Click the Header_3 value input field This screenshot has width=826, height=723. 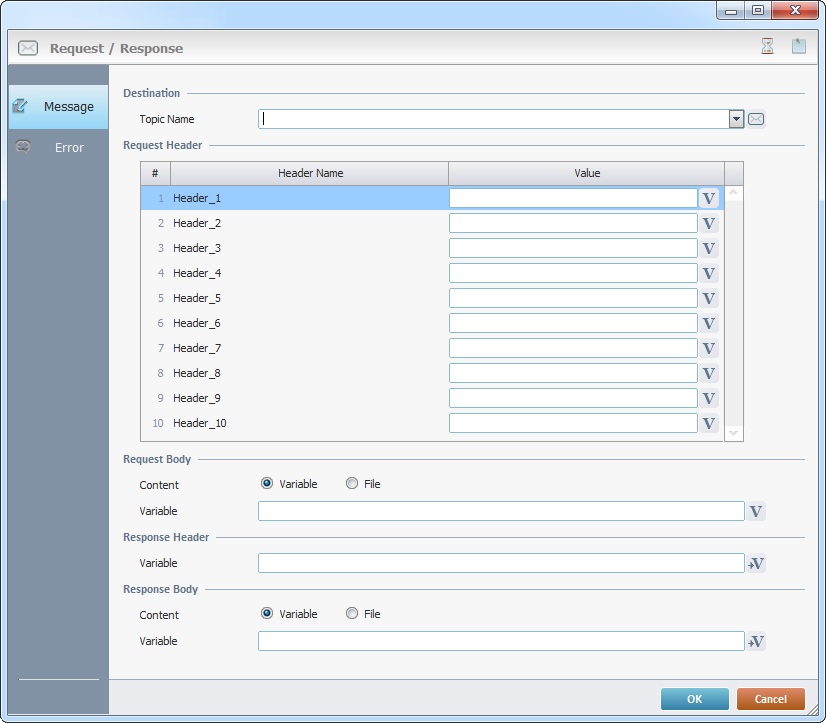572,248
